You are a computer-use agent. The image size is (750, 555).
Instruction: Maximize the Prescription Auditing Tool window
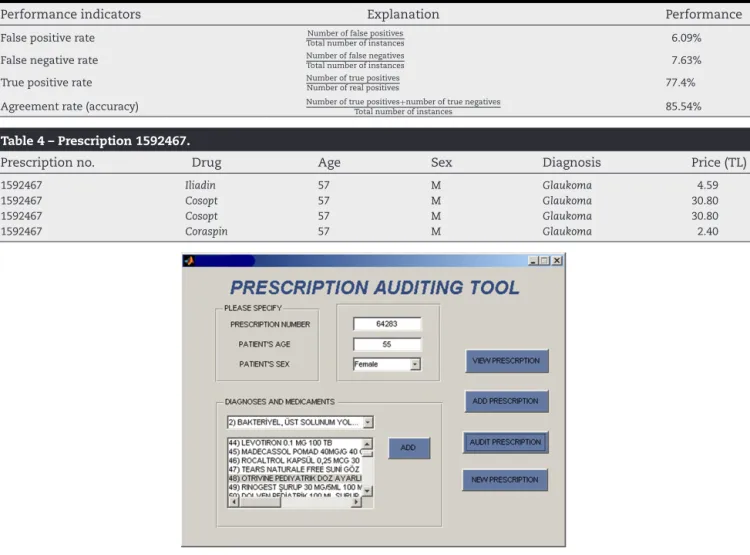point(545,261)
